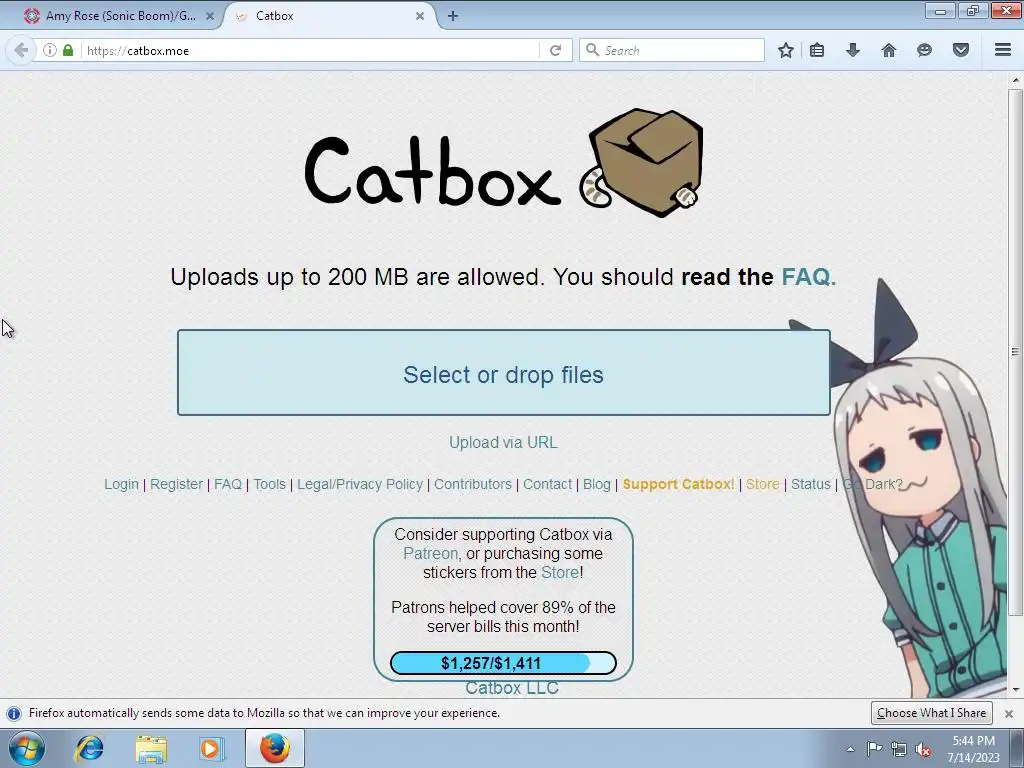
Task: Open FAQ link in footer navigation
Action: click(228, 484)
